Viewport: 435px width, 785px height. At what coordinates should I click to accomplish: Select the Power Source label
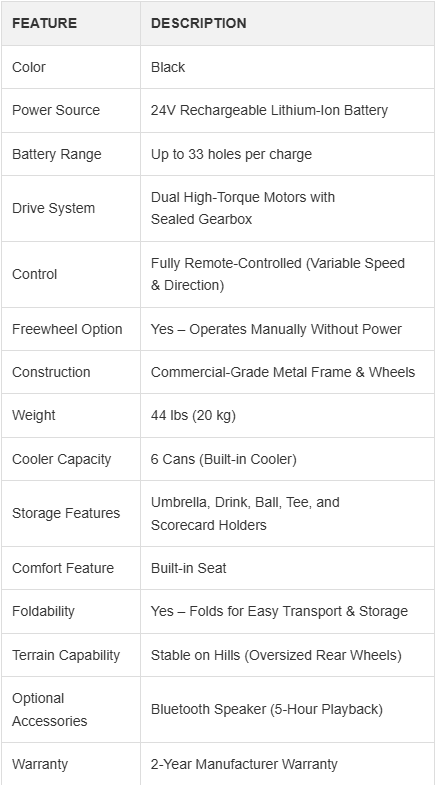(56, 111)
